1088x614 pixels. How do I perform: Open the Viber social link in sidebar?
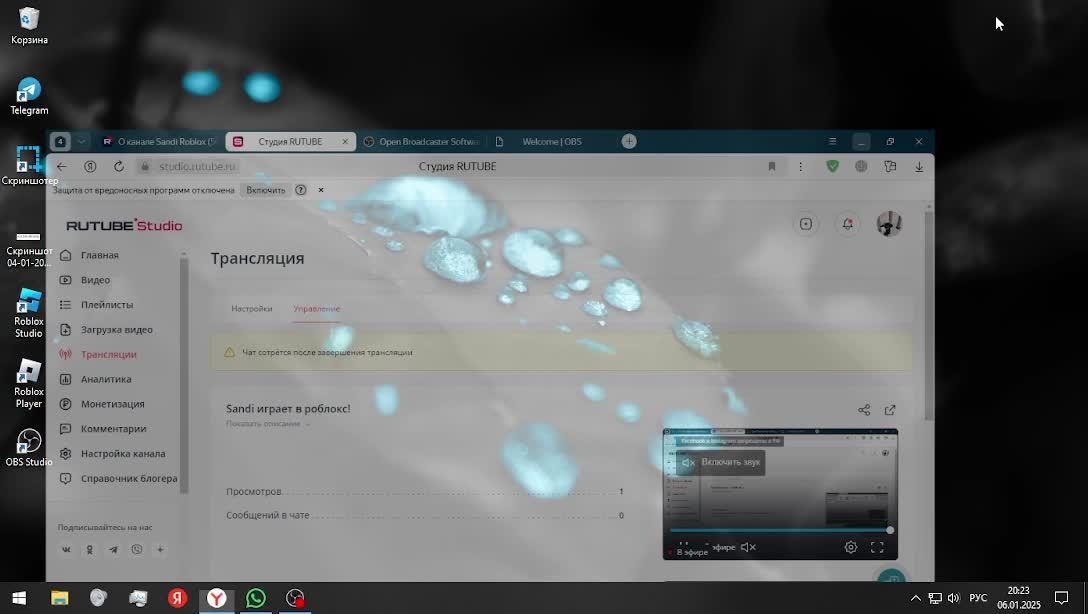(x=137, y=549)
